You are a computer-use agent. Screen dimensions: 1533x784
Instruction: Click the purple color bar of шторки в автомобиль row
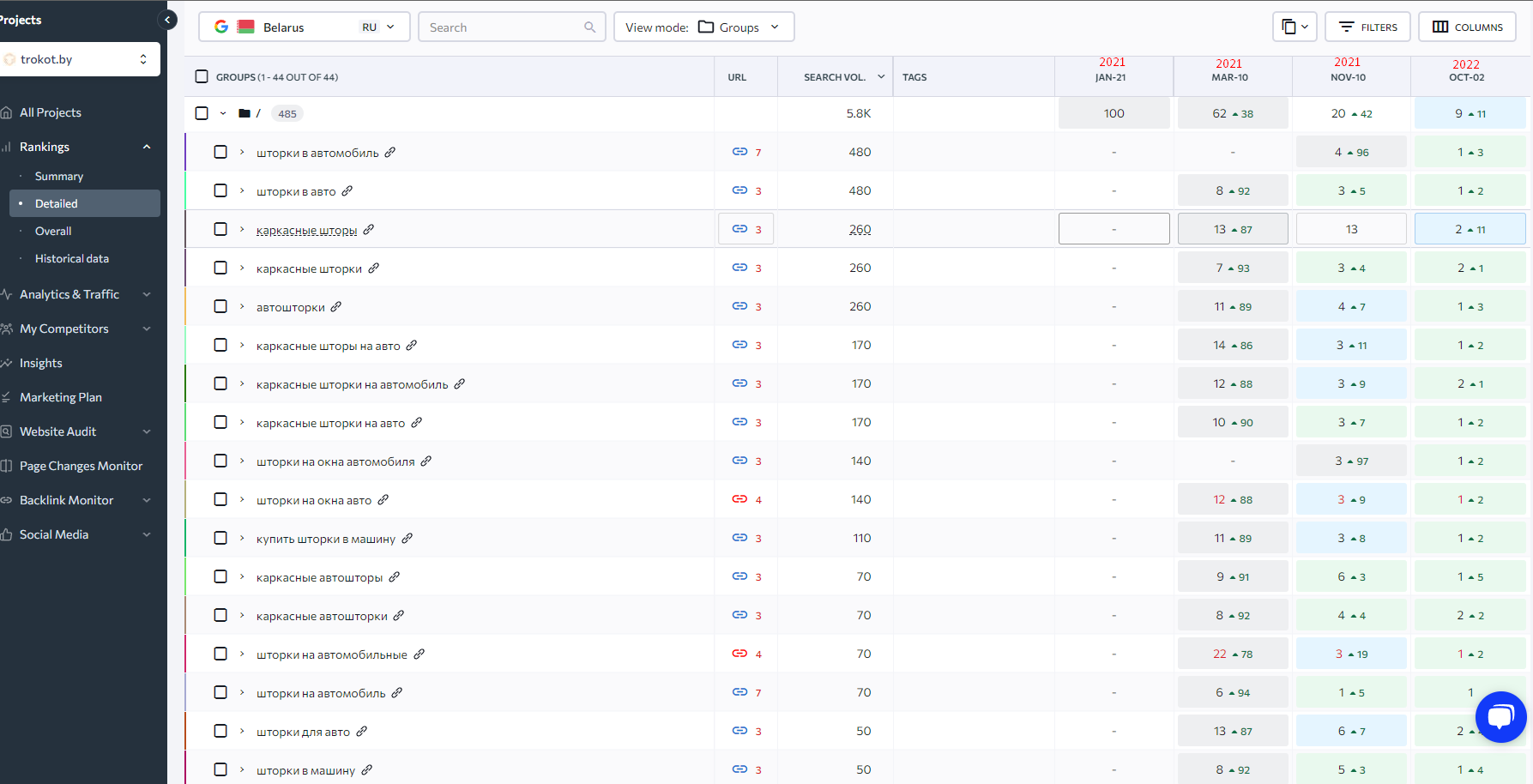(x=185, y=152)
